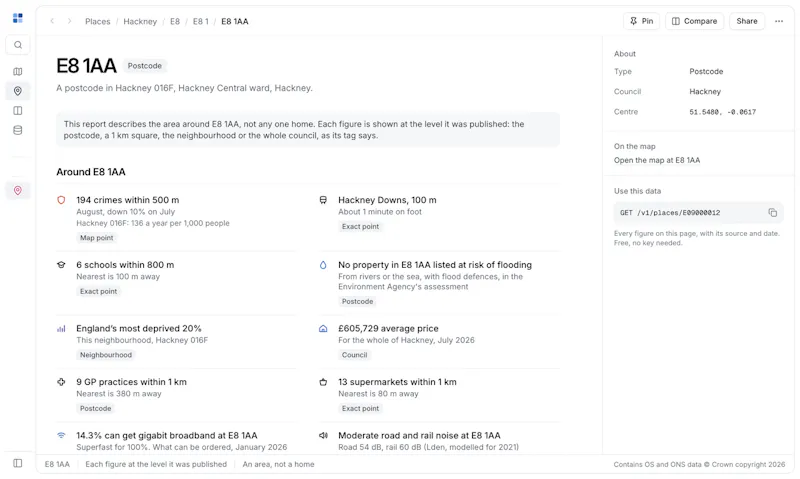
Task: Select the places pin icon in the sidebar
Action: coord(18,91)
